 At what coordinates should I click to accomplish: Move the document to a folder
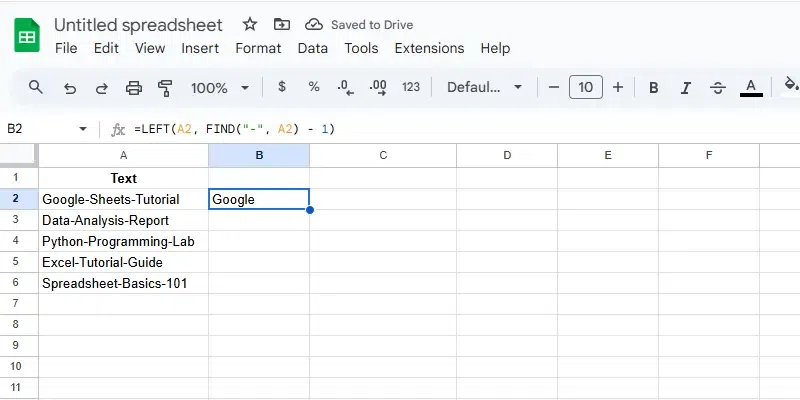[281, 24]
